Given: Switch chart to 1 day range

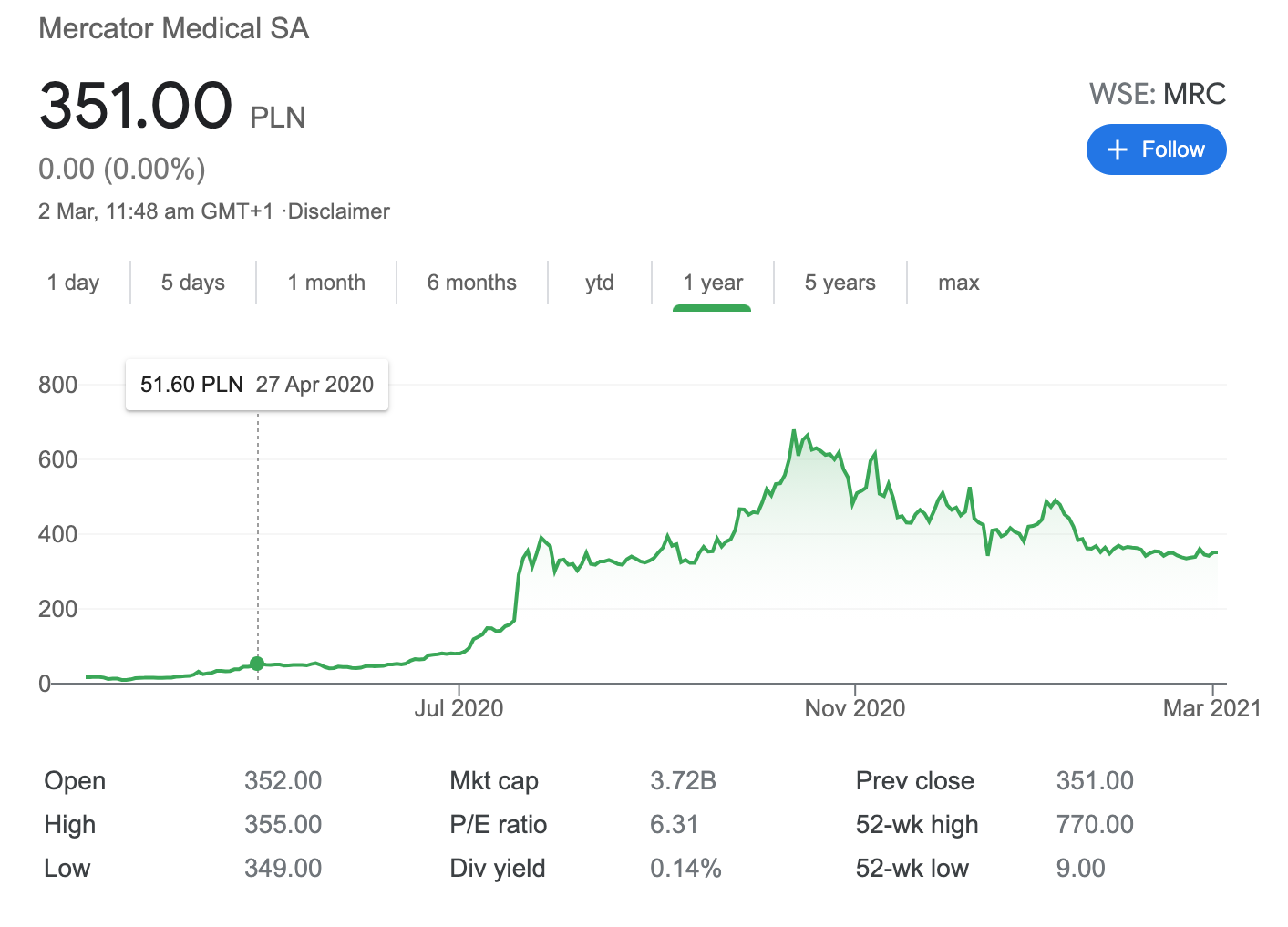Looking at the screenshot, I should click(x=73, y=283).
